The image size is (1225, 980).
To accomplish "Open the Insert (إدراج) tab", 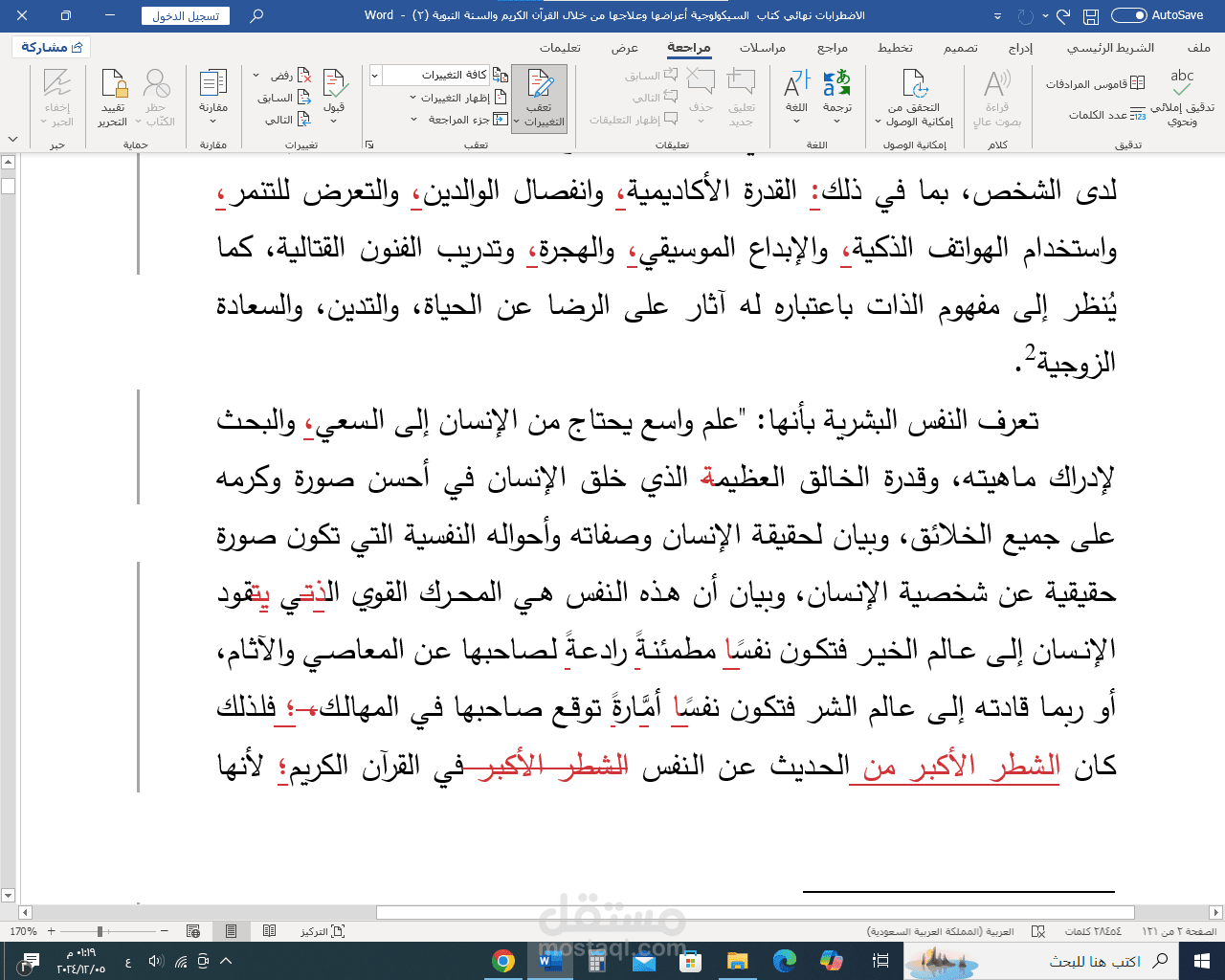I will [x=1020, y=48].
